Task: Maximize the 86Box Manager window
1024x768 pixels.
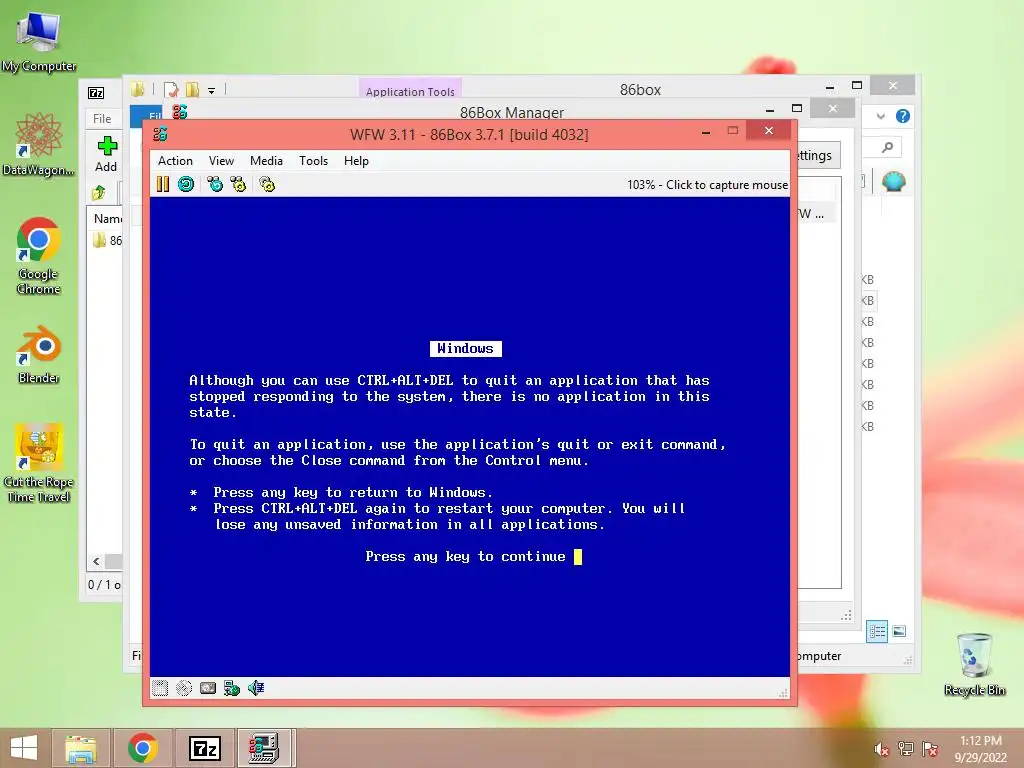Action: tap(797, 108)
